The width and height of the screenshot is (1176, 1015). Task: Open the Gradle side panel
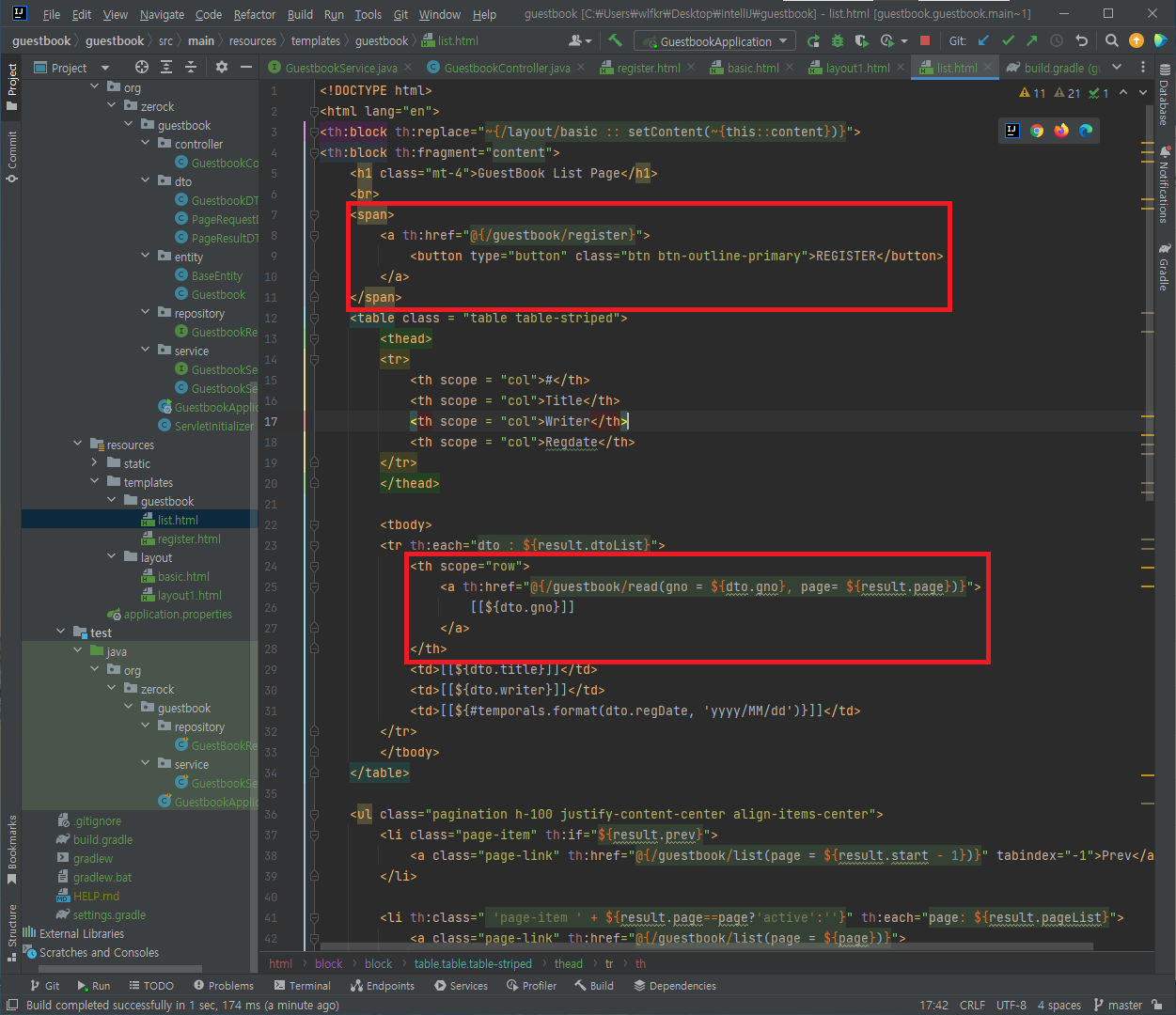click(1165, 268)
